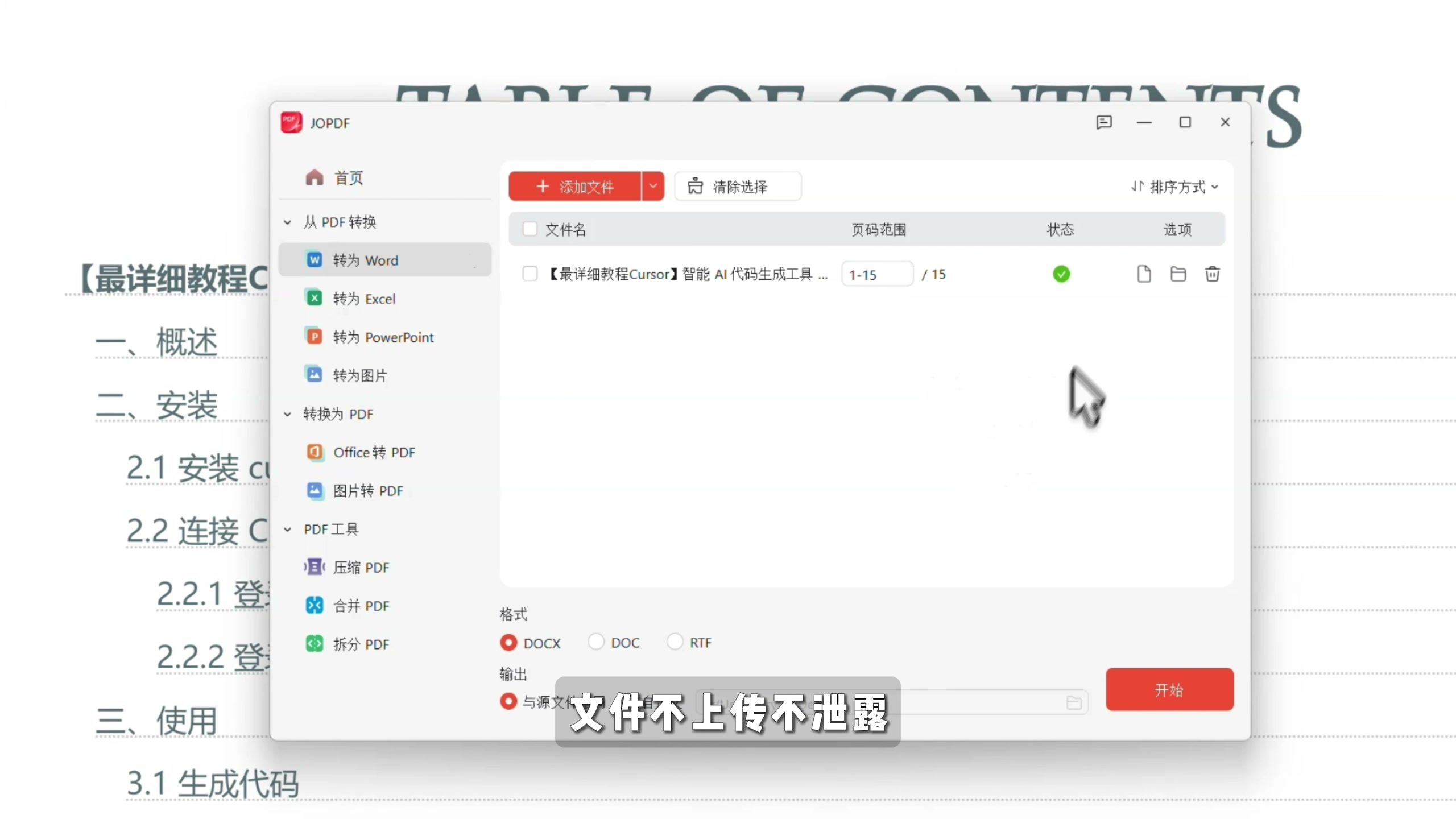Click the 合并 PDF merge icon
1456x819 pixels.
(x=315, y=605)
